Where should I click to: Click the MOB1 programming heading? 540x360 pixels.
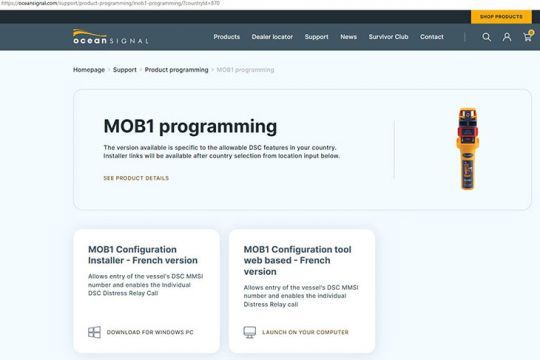coord(190,126)
